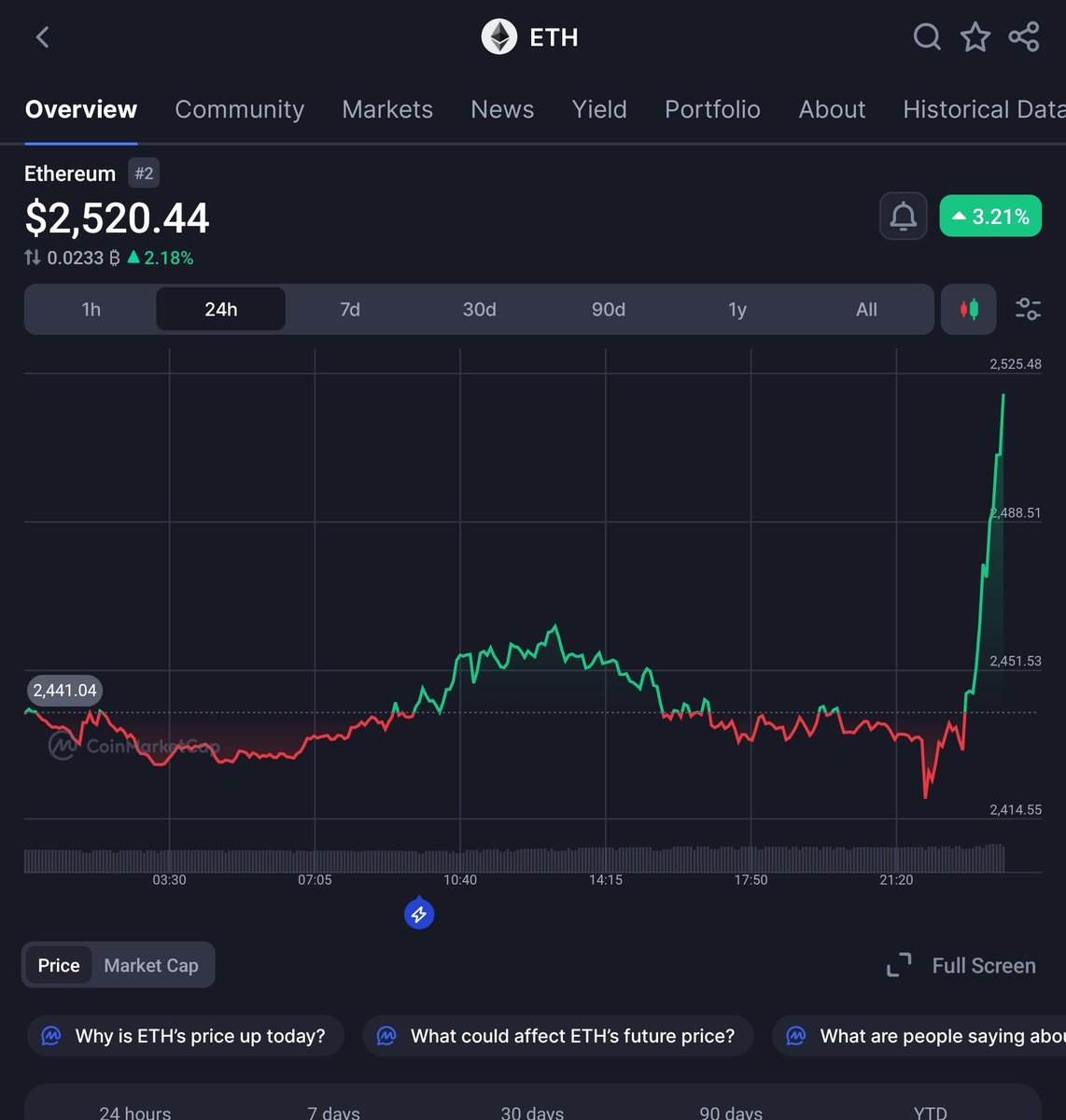Screen dimensions: 1066x1120
Task: Tap the 3.21% green change badge
Action: [x=990, y=217]
